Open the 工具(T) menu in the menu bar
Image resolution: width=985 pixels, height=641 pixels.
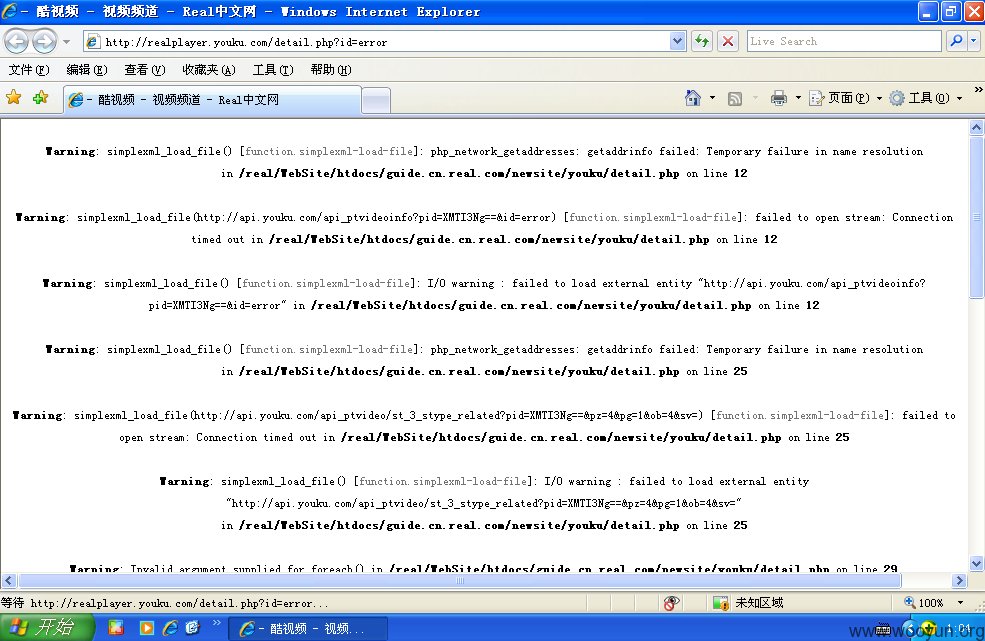(x=273, y=70)
